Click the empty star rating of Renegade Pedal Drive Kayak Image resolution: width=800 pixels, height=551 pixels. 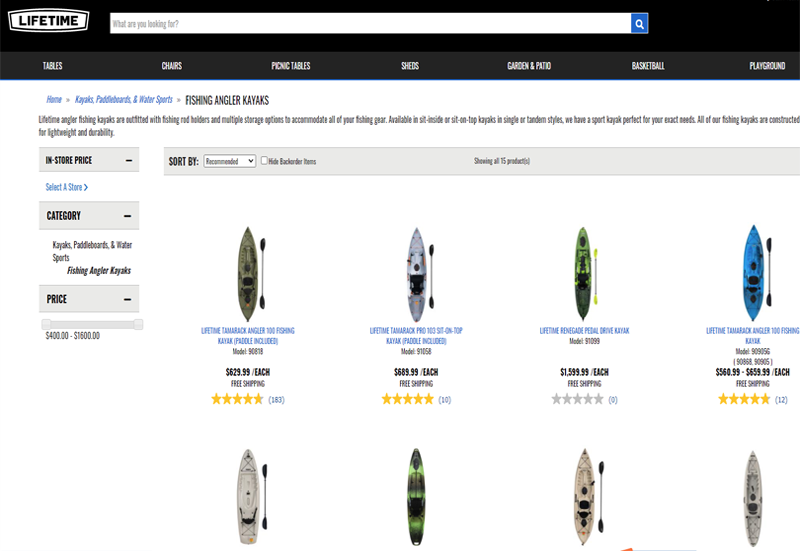pos(577,399)
